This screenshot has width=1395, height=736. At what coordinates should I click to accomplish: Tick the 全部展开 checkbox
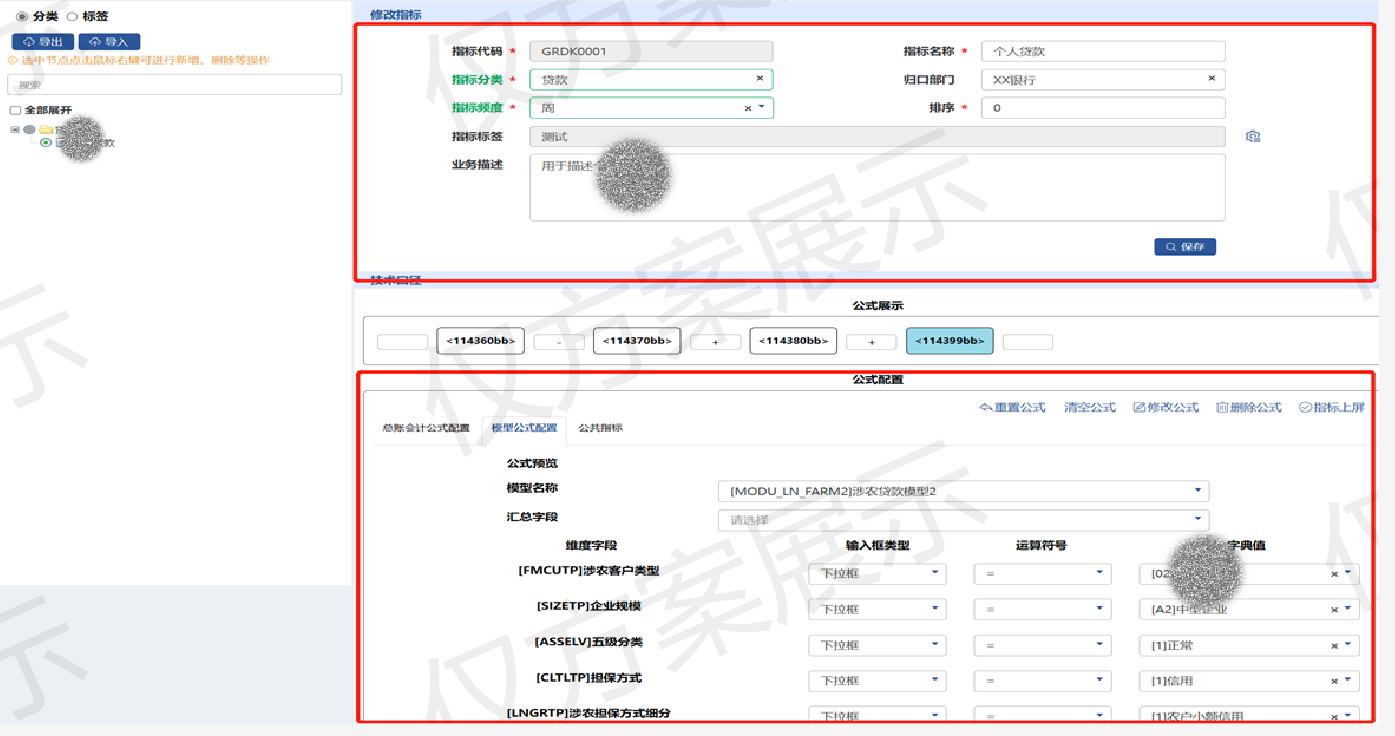15,110
